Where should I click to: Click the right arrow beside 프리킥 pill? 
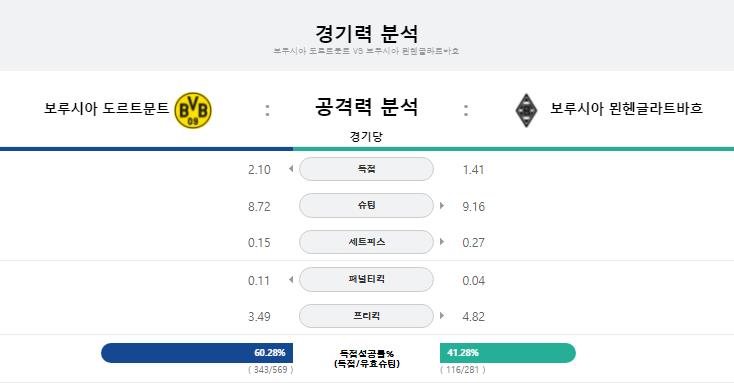coord(442,316)
